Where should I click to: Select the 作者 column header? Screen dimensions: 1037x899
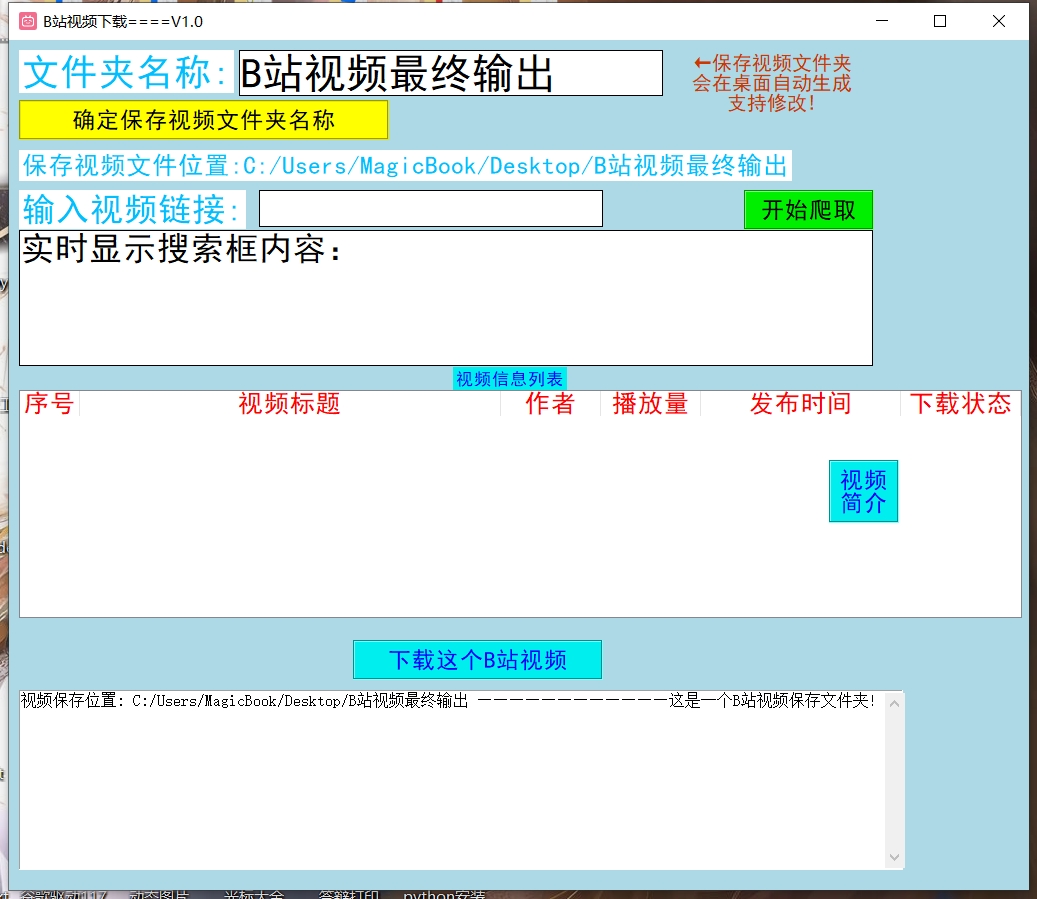[550, 403]
